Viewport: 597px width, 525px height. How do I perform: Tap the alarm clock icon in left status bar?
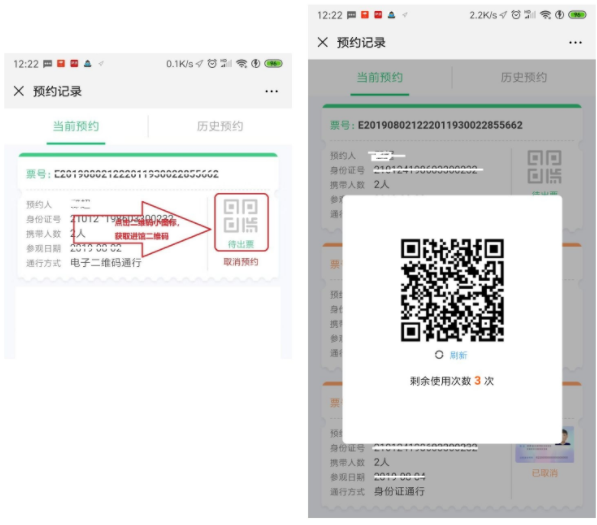pos(212,64)
